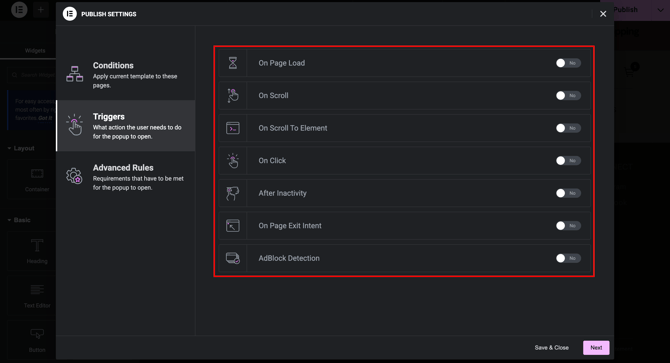
Task: Click the After Inactivity person icon
Action: pos(232,193)
